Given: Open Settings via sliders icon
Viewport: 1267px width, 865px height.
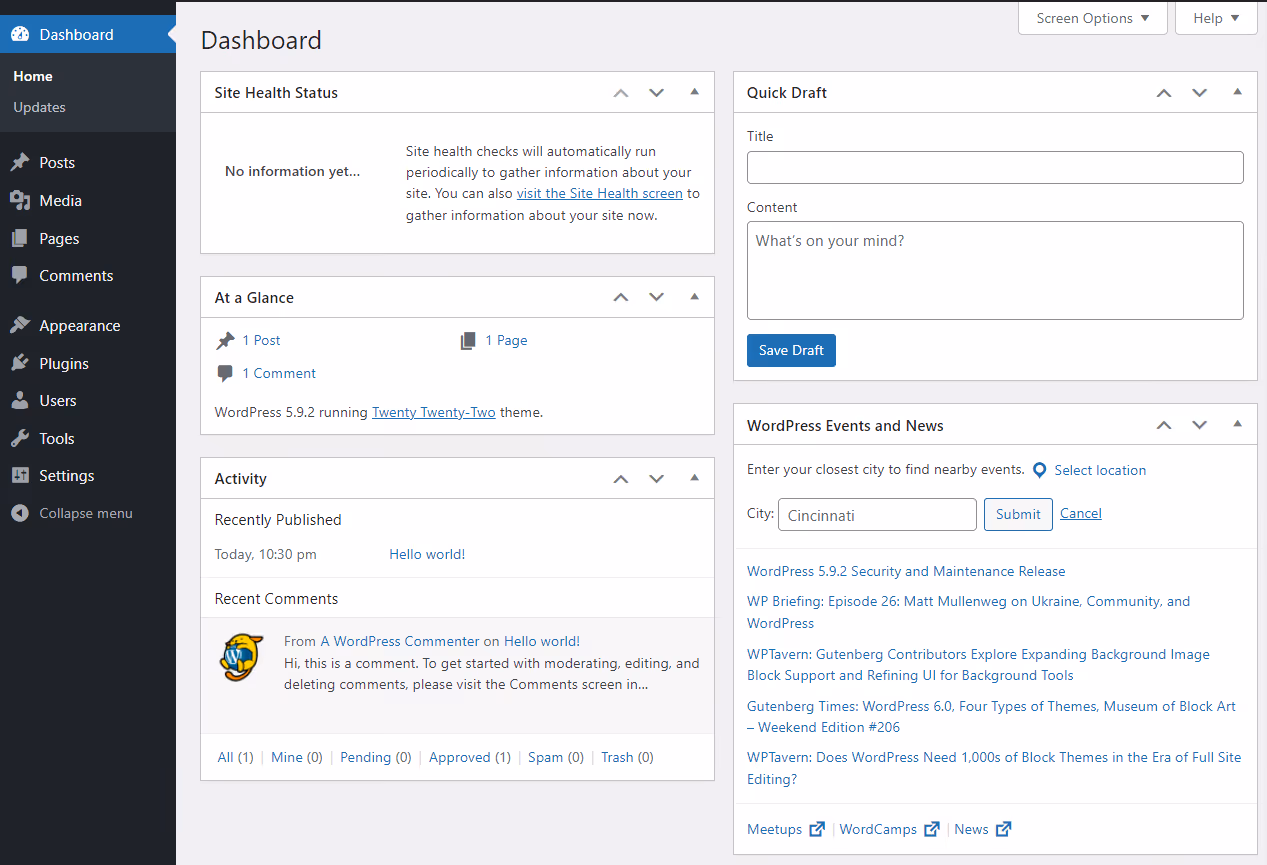Looking at the screenshot, I should [x=22, y=475].
